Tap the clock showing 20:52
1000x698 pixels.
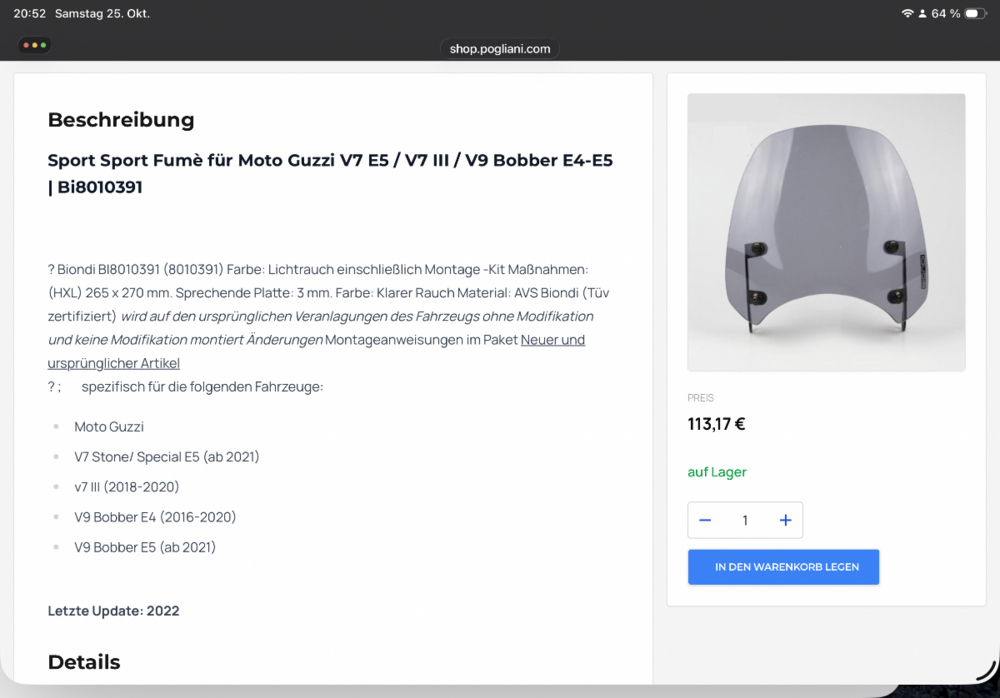[29, 14]
